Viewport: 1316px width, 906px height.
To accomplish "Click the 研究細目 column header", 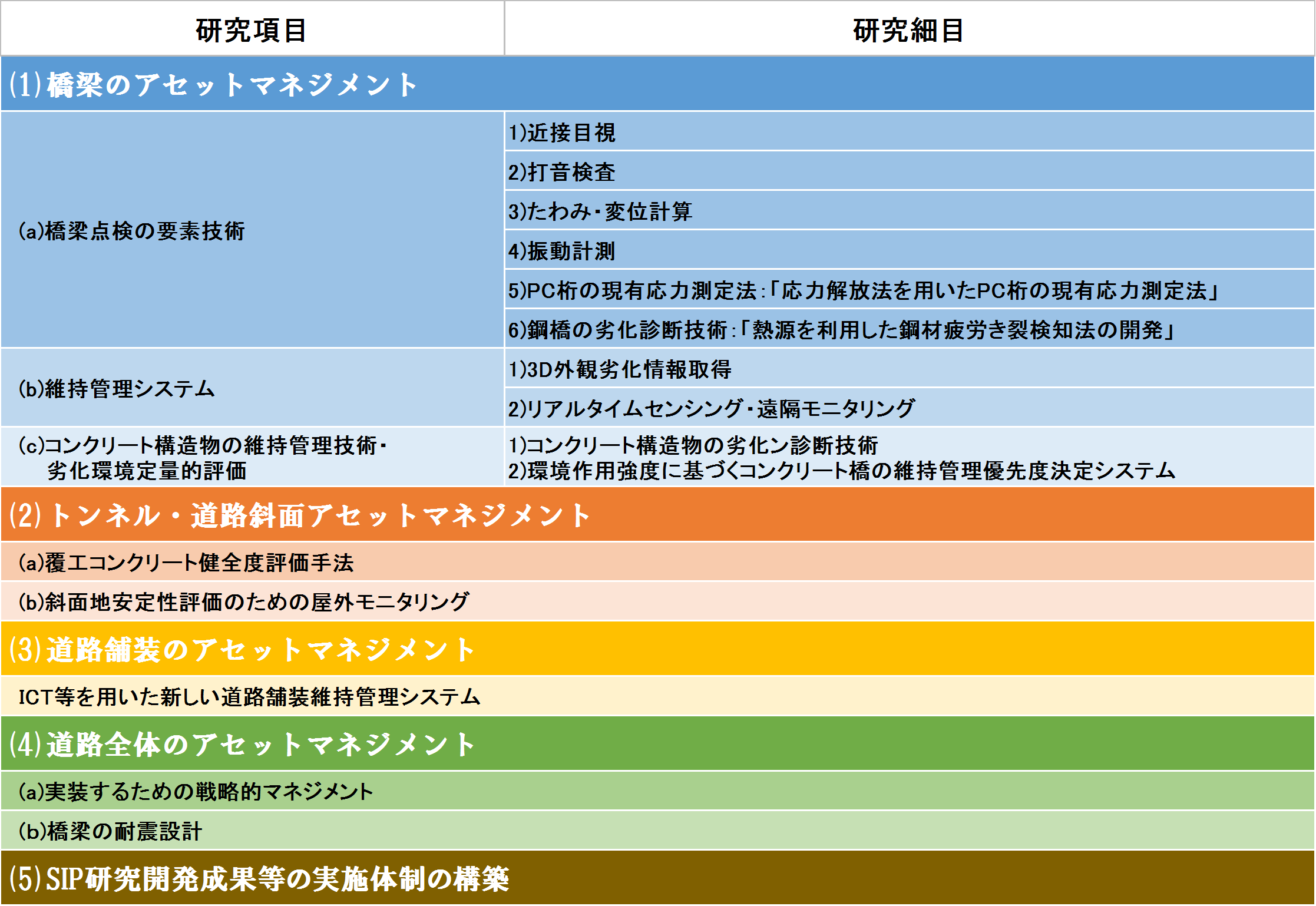I will click(x=910, y=28).
